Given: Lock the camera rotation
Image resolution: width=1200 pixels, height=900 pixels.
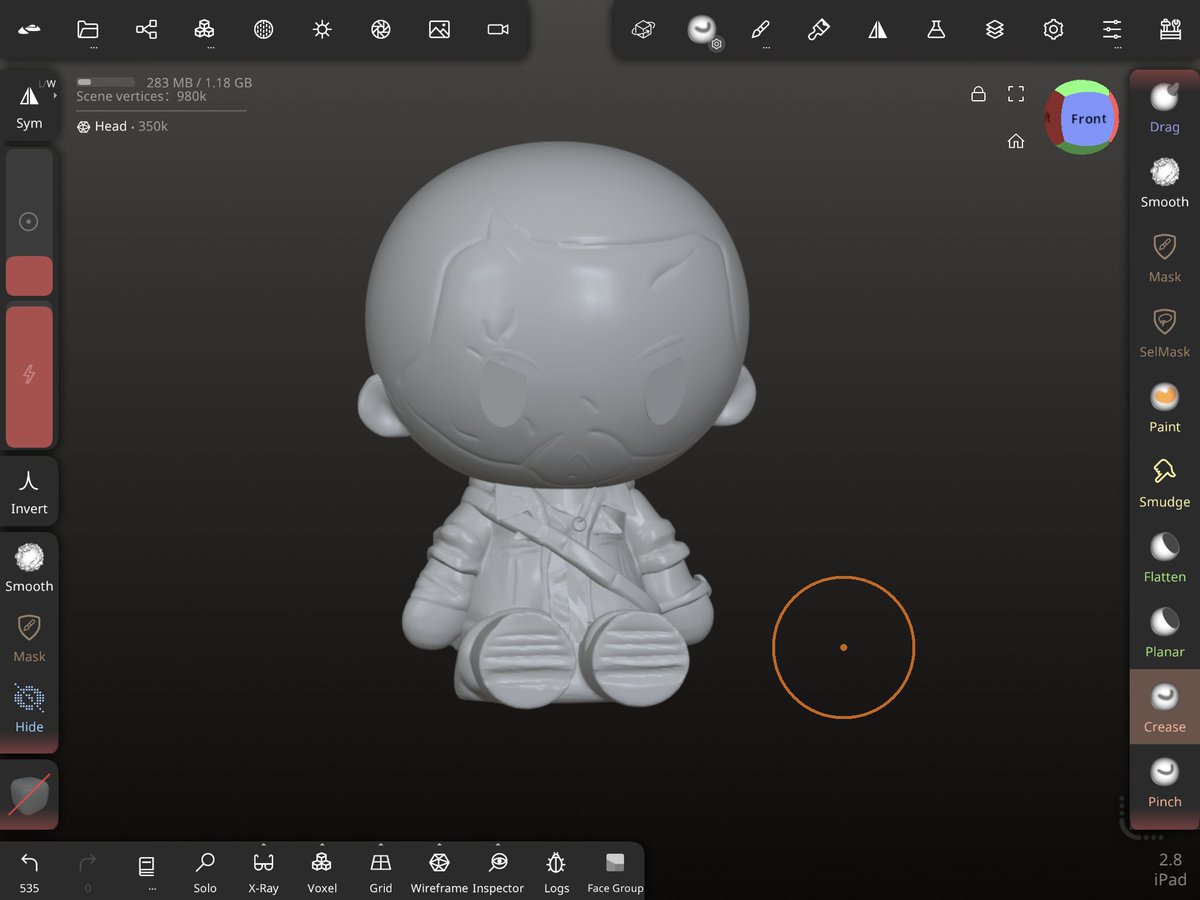Looking at the screenshot, I should [978, 94].
